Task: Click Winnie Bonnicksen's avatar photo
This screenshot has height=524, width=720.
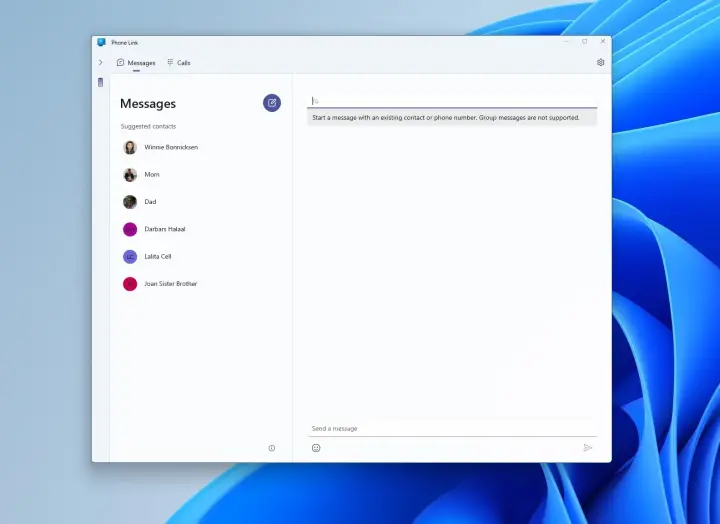Action: pyautogui.click(x=130, y=147)
